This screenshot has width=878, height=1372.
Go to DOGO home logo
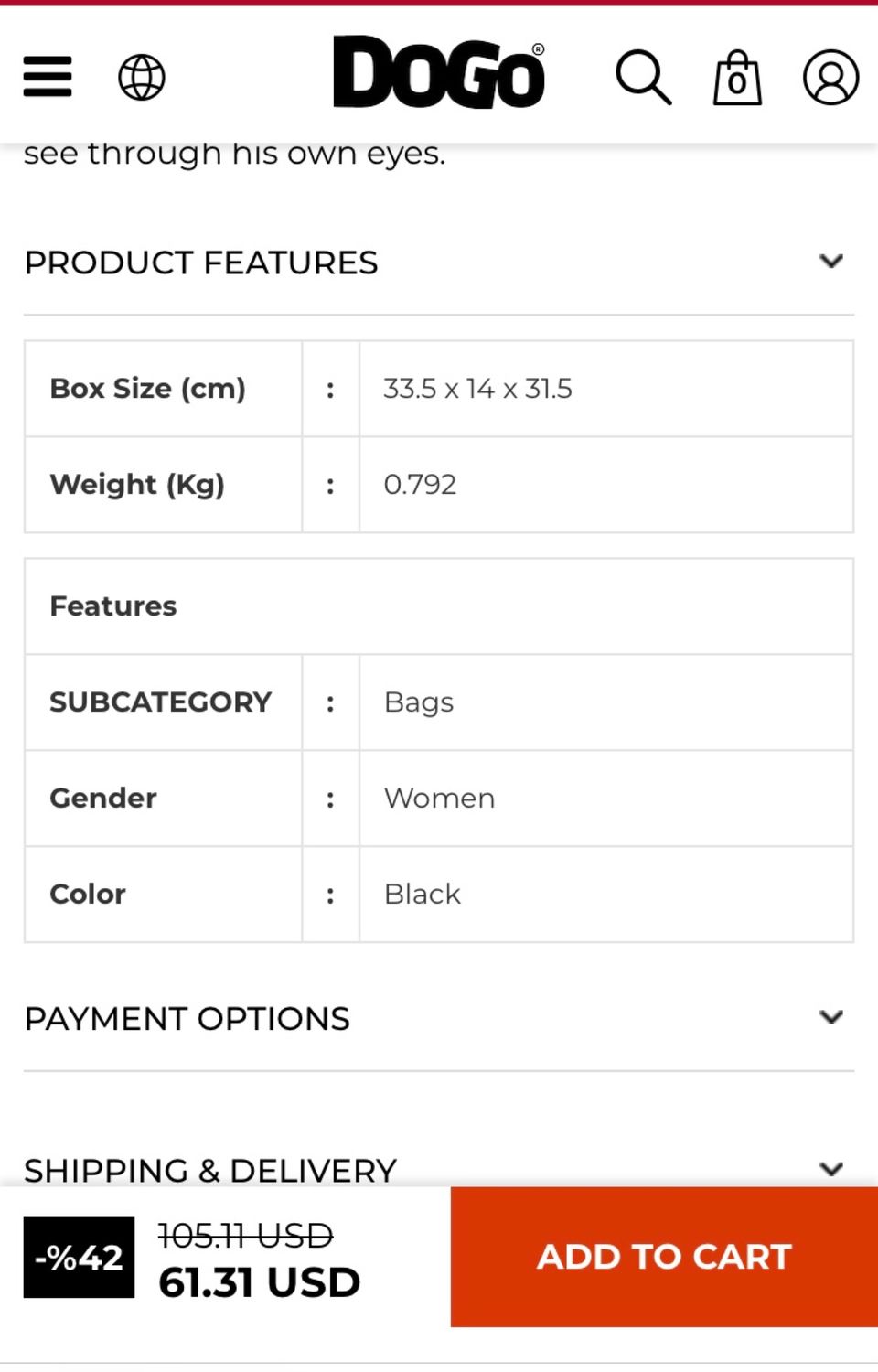[x=439, y=73]
